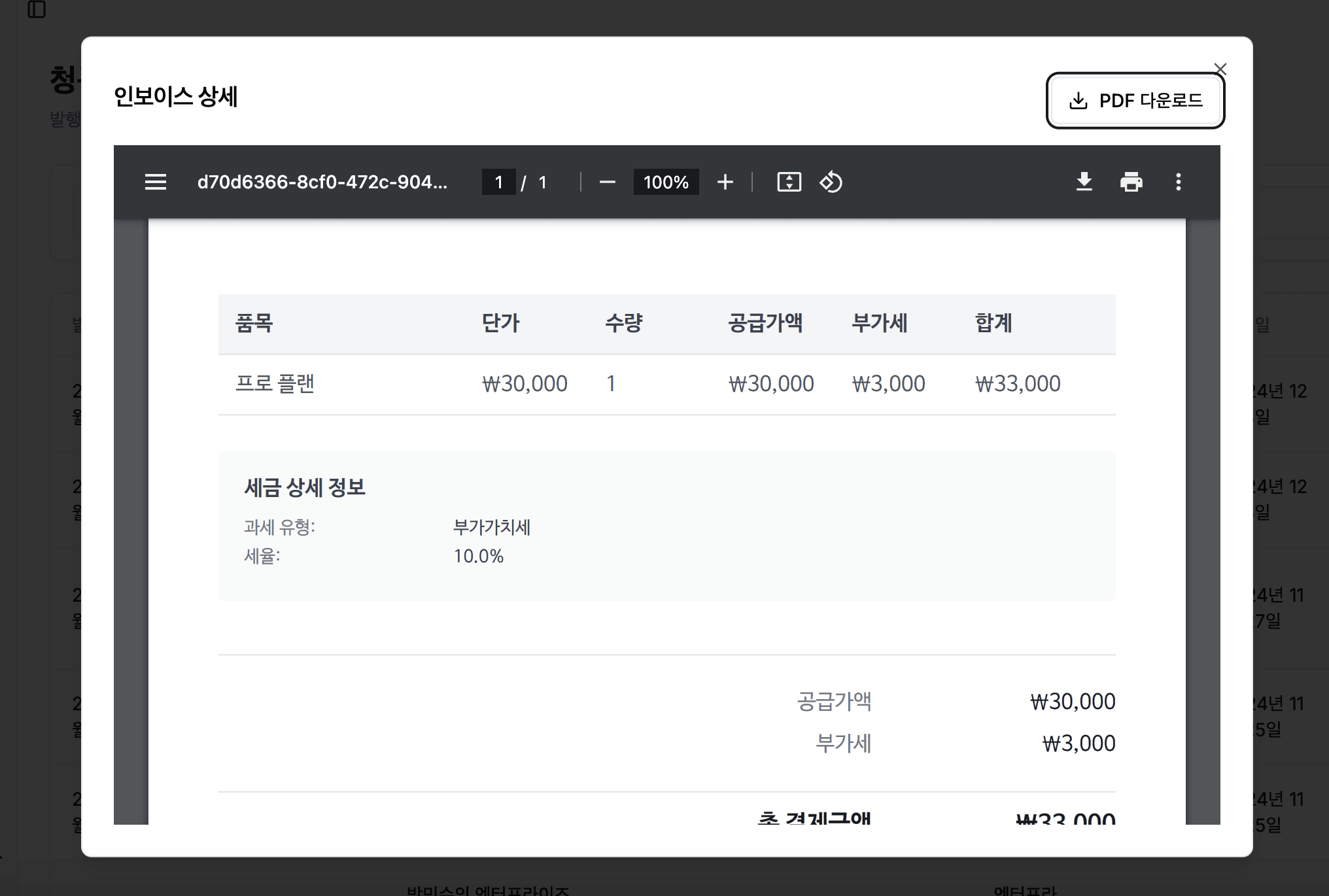
Task: Click the ₩30,000 공급가액 summary amount
Action: (1073, 702)
